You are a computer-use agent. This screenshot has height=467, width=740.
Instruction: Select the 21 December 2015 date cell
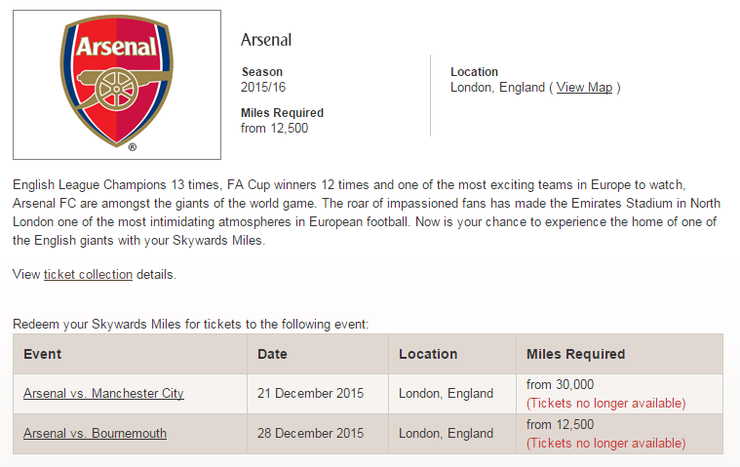tap(312, 393)
